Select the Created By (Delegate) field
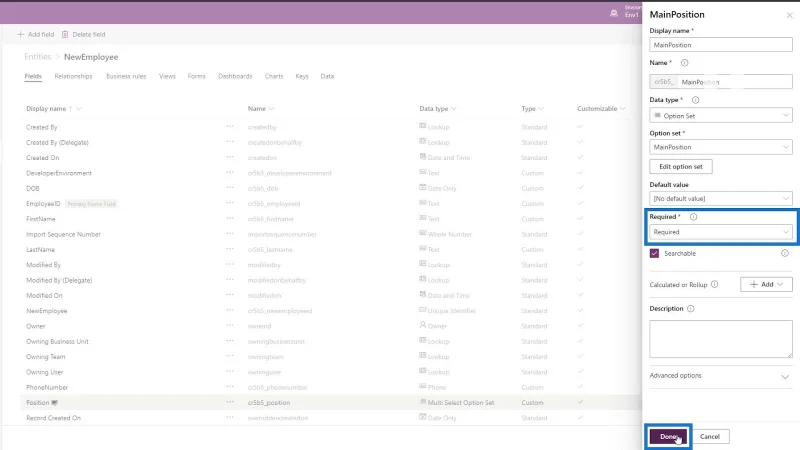 point(57,142)
